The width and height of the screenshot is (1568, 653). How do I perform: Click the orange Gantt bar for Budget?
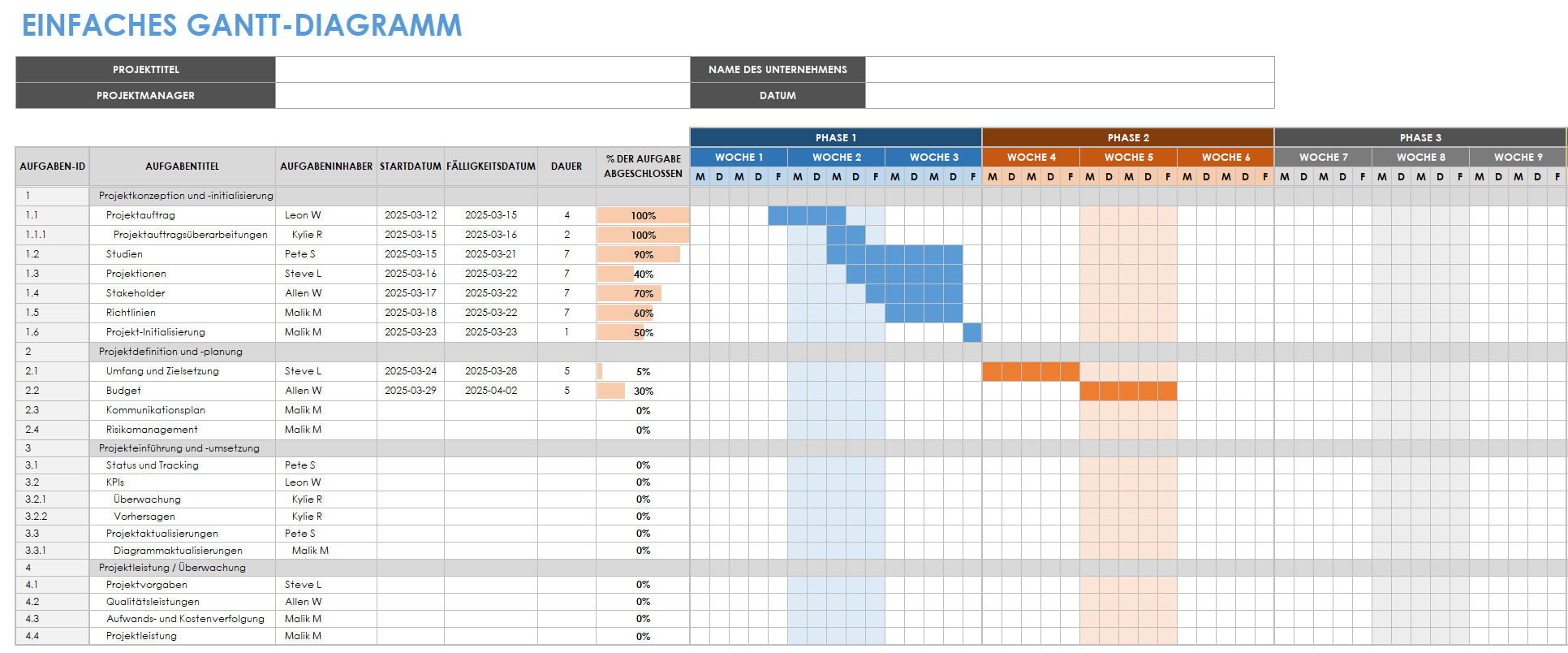(1128, 391)
